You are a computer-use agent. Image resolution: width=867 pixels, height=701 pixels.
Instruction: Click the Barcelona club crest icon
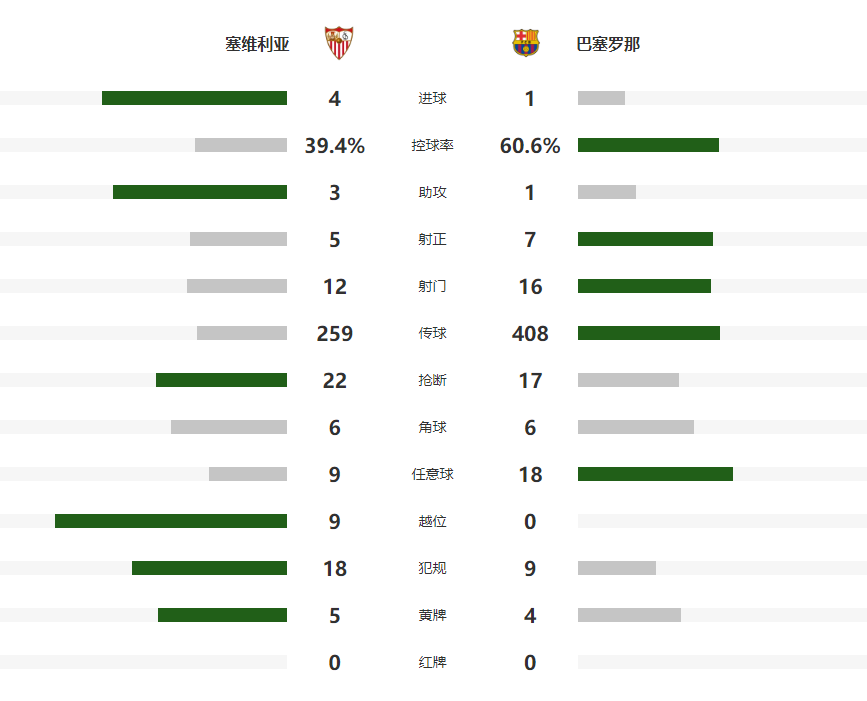(526, 43)
